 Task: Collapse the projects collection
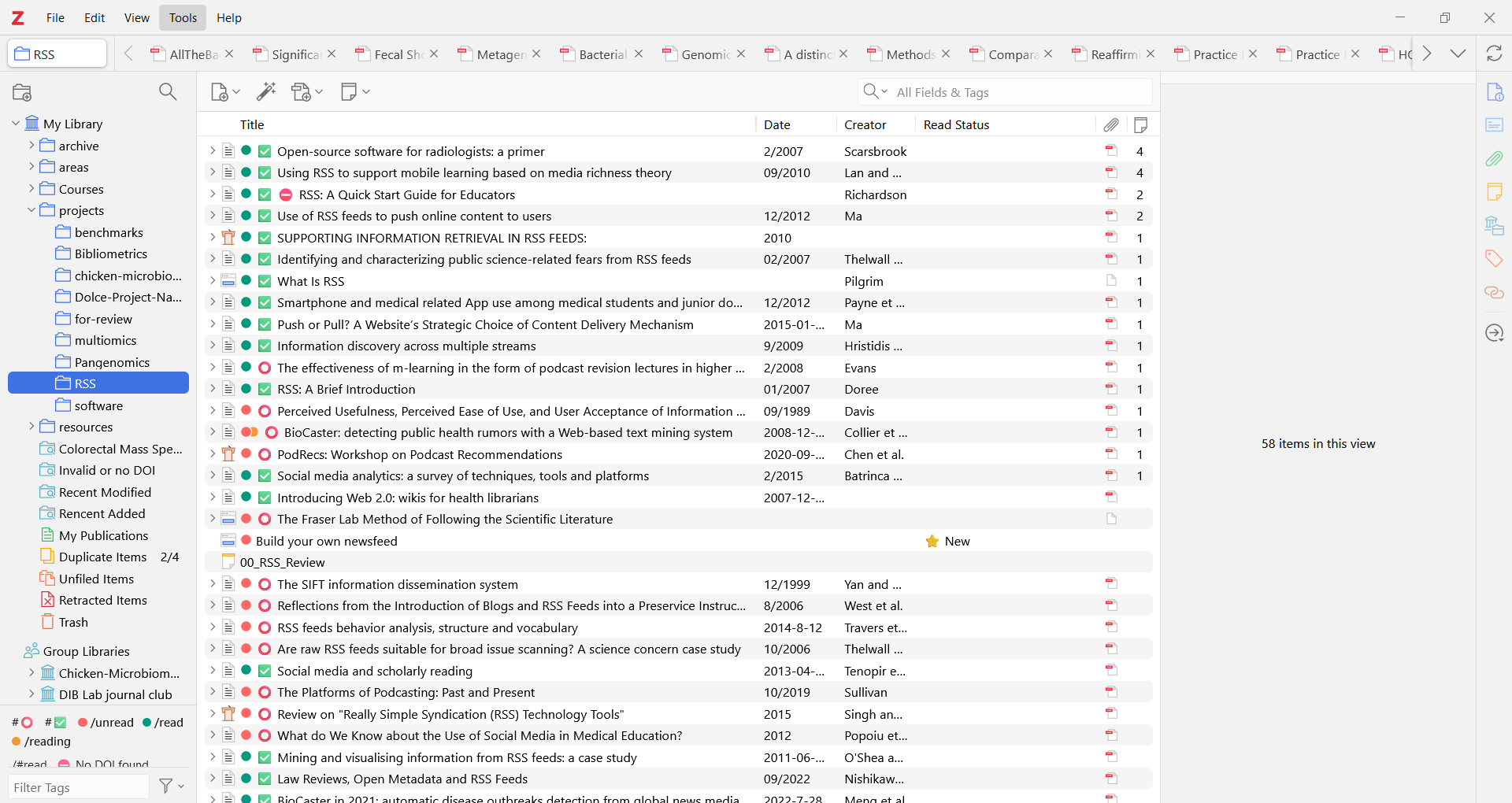coord(31,210)
